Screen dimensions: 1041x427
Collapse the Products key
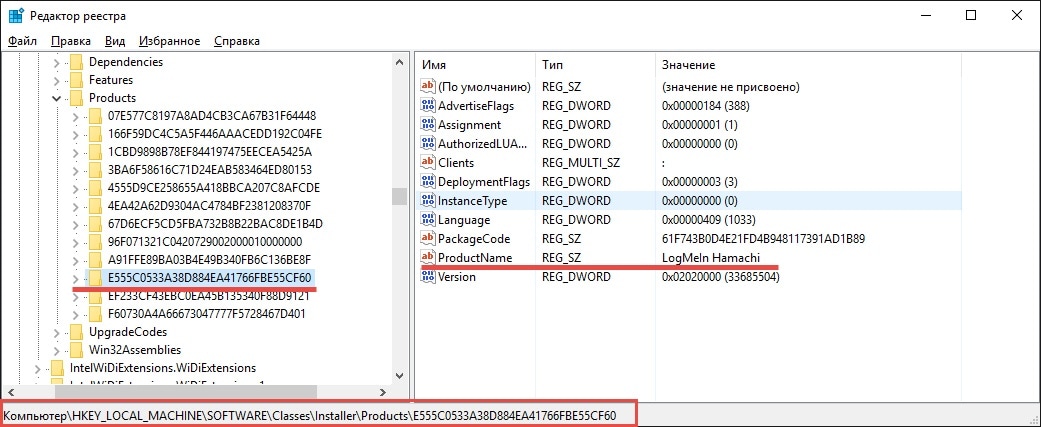[56, 98]
